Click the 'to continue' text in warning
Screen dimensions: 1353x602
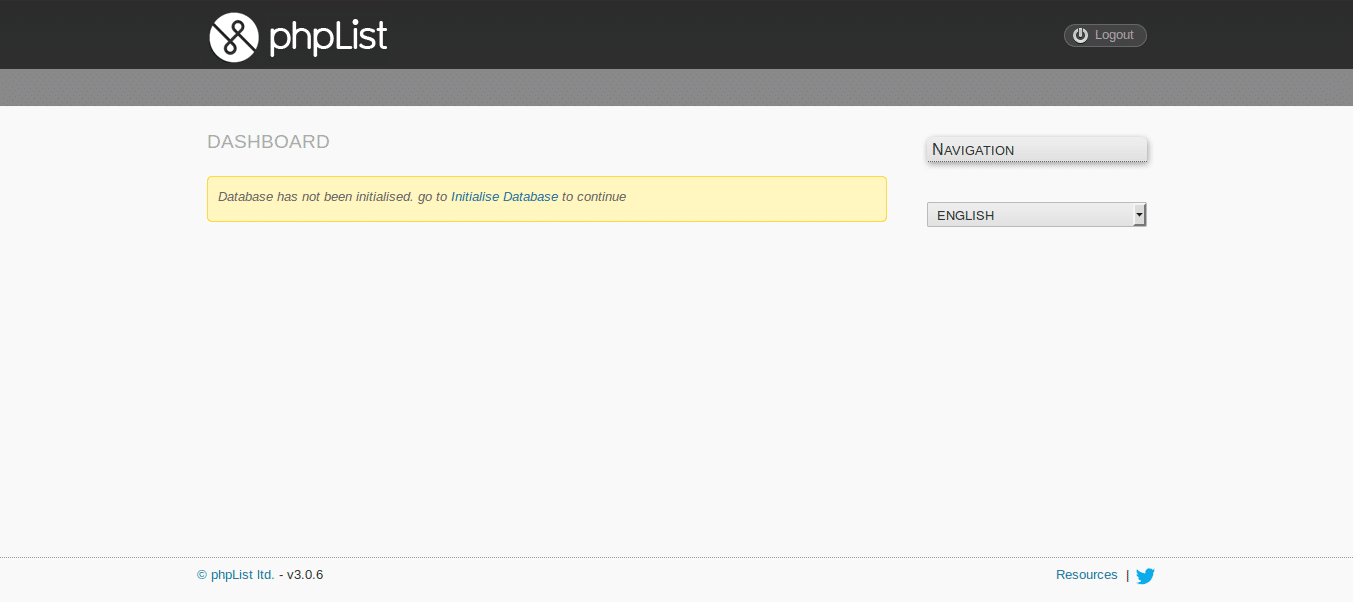pyautogui.click(x=594, y=197)
